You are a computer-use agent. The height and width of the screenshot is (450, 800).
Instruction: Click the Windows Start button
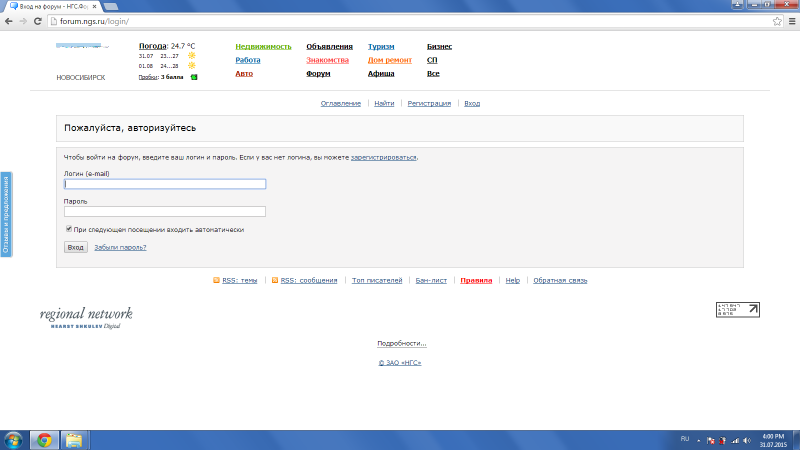point(14,439)
